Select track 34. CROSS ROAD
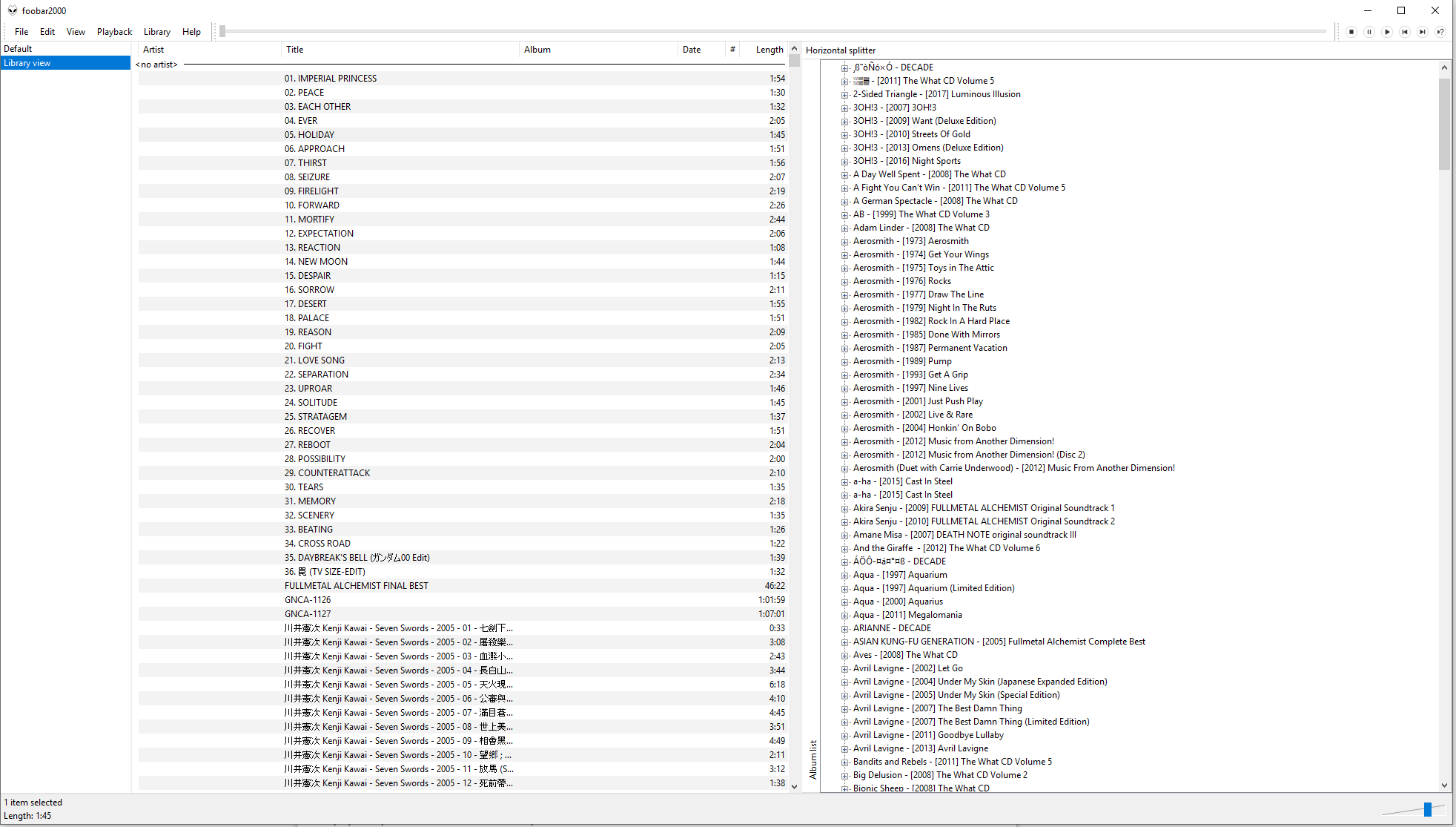This screenshot has height=827, width=1456. tap(463, 544)
